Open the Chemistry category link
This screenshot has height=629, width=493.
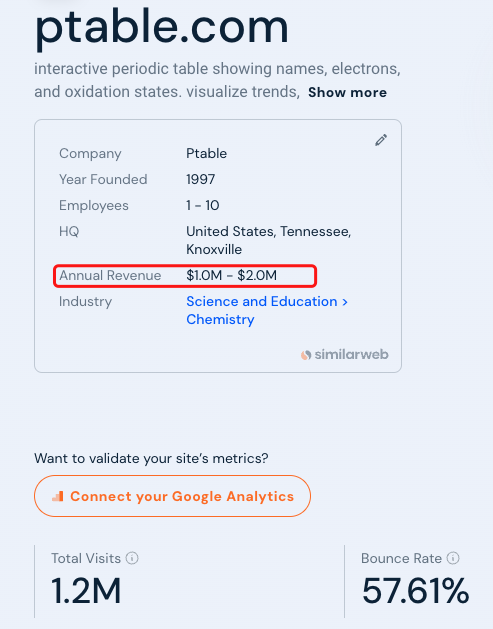[220, 319]
